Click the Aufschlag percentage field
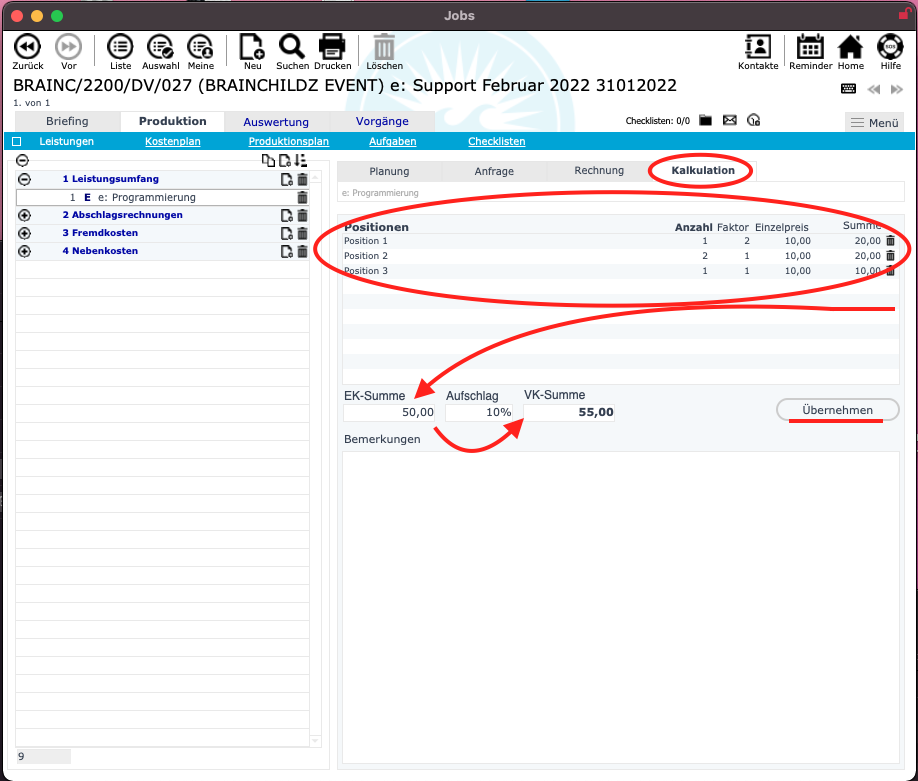This screenshot has width=918, height=781. click(x=482, y=412)
